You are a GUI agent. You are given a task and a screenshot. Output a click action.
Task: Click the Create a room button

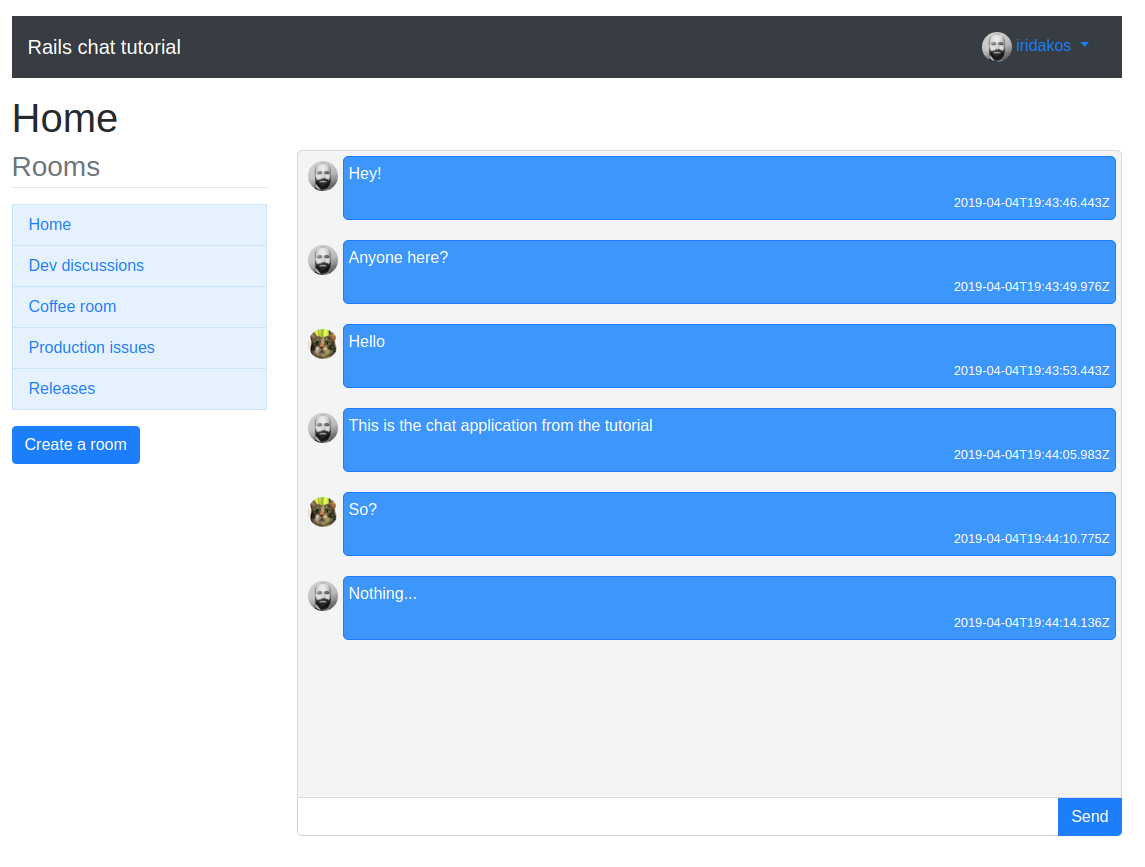click(x=76, y=445)
